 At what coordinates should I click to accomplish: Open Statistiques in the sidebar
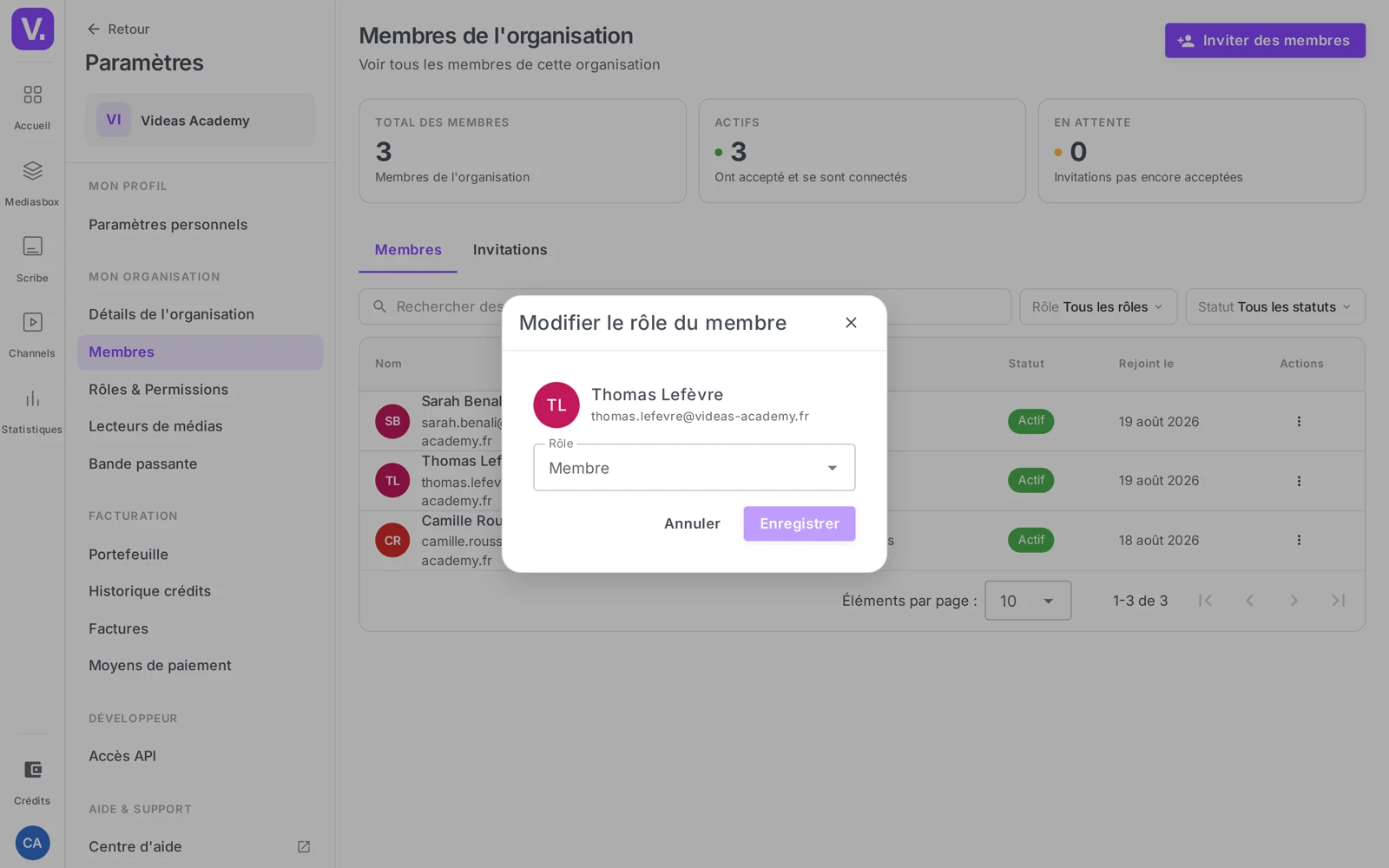coord(32,411)
